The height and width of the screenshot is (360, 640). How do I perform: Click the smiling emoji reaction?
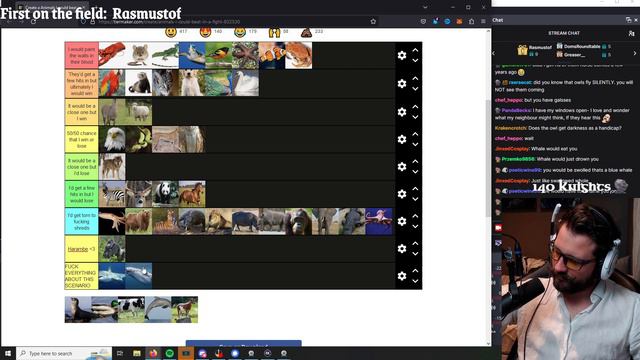[x=171, y=32]
